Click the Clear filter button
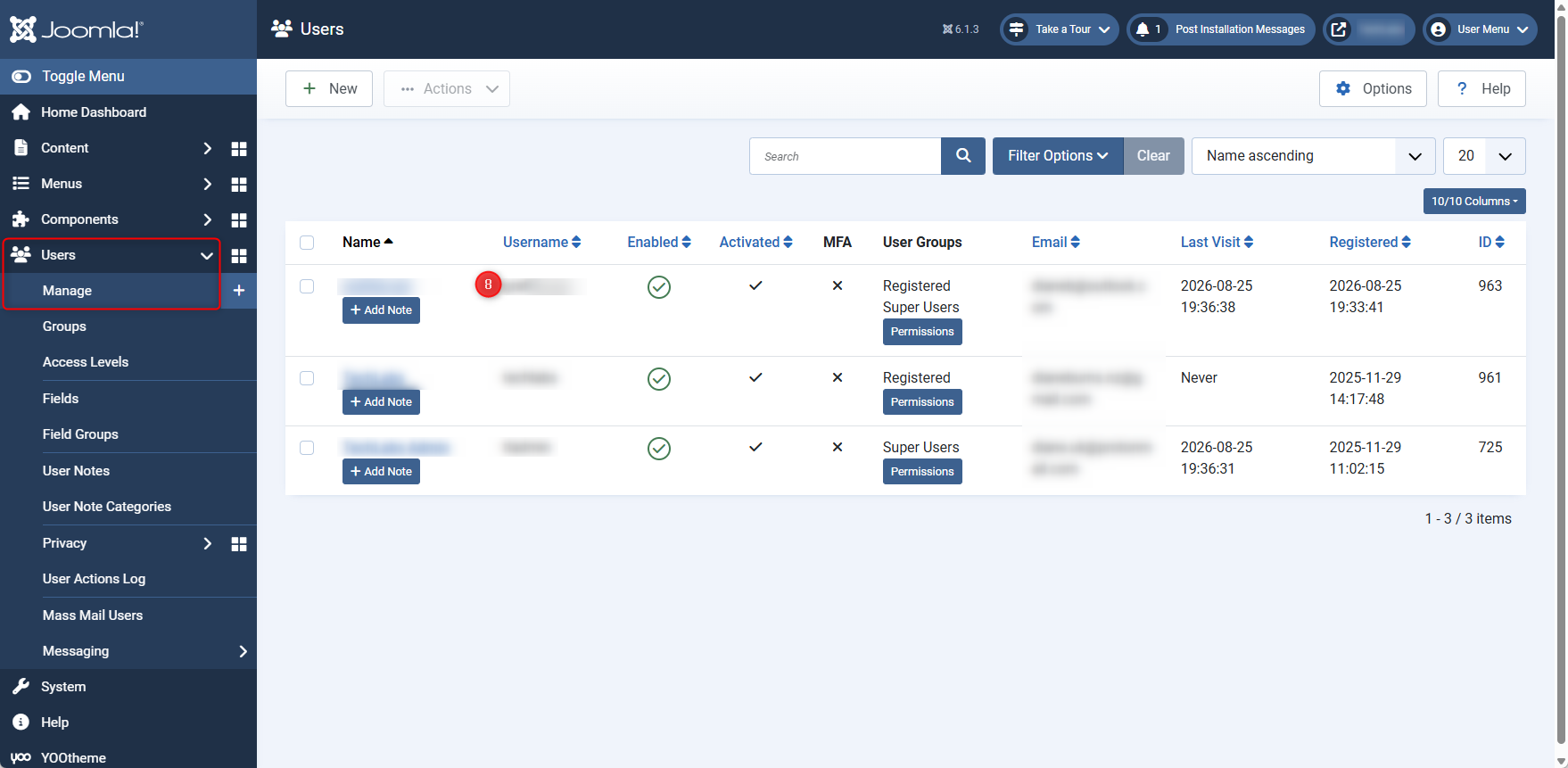Viewport: 1568px width, 768px height. click(x=1153, y=156)
